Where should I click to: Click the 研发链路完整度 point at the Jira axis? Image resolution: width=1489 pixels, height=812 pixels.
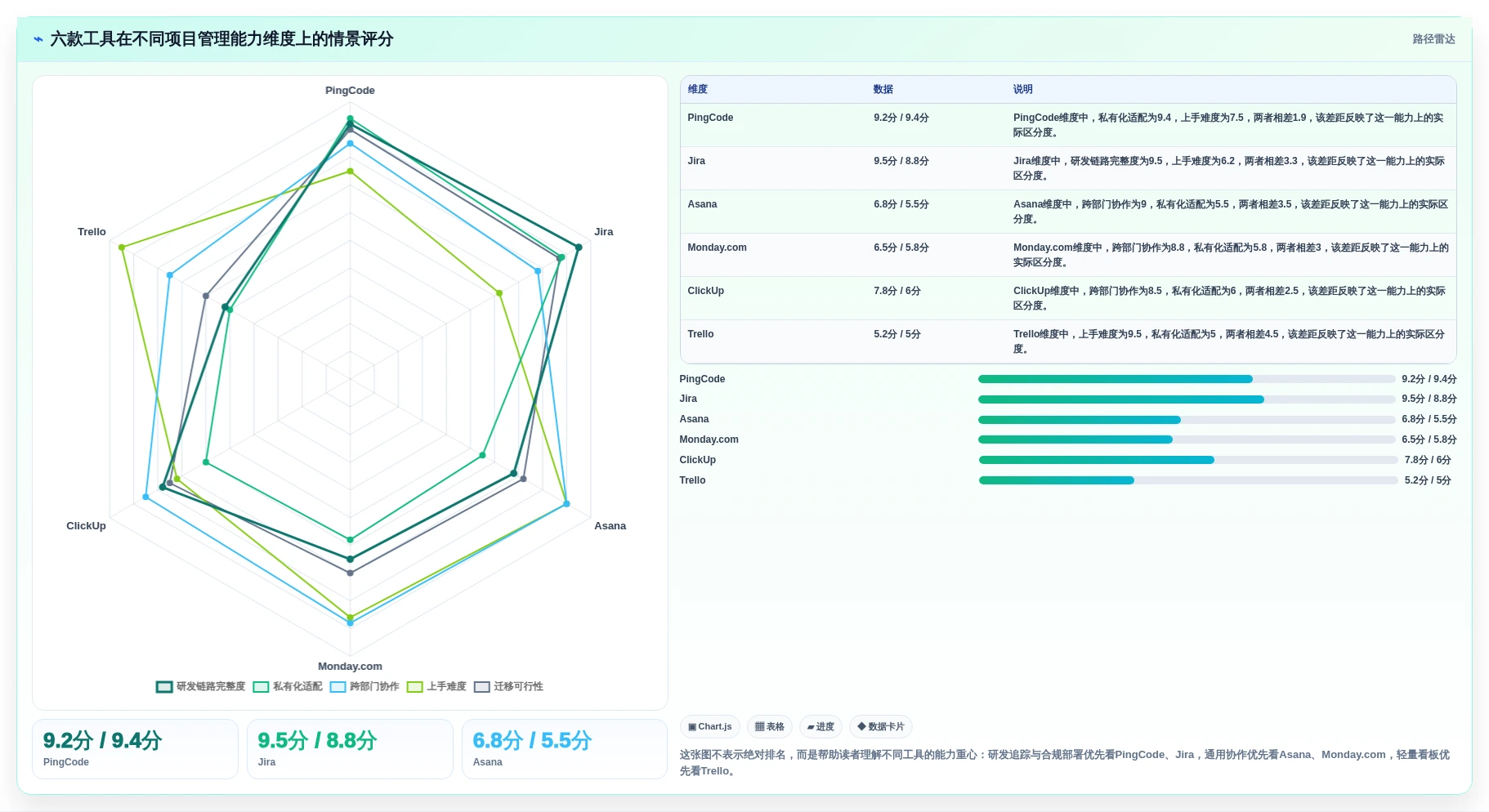pyautogui.click(x=579, y=247)
